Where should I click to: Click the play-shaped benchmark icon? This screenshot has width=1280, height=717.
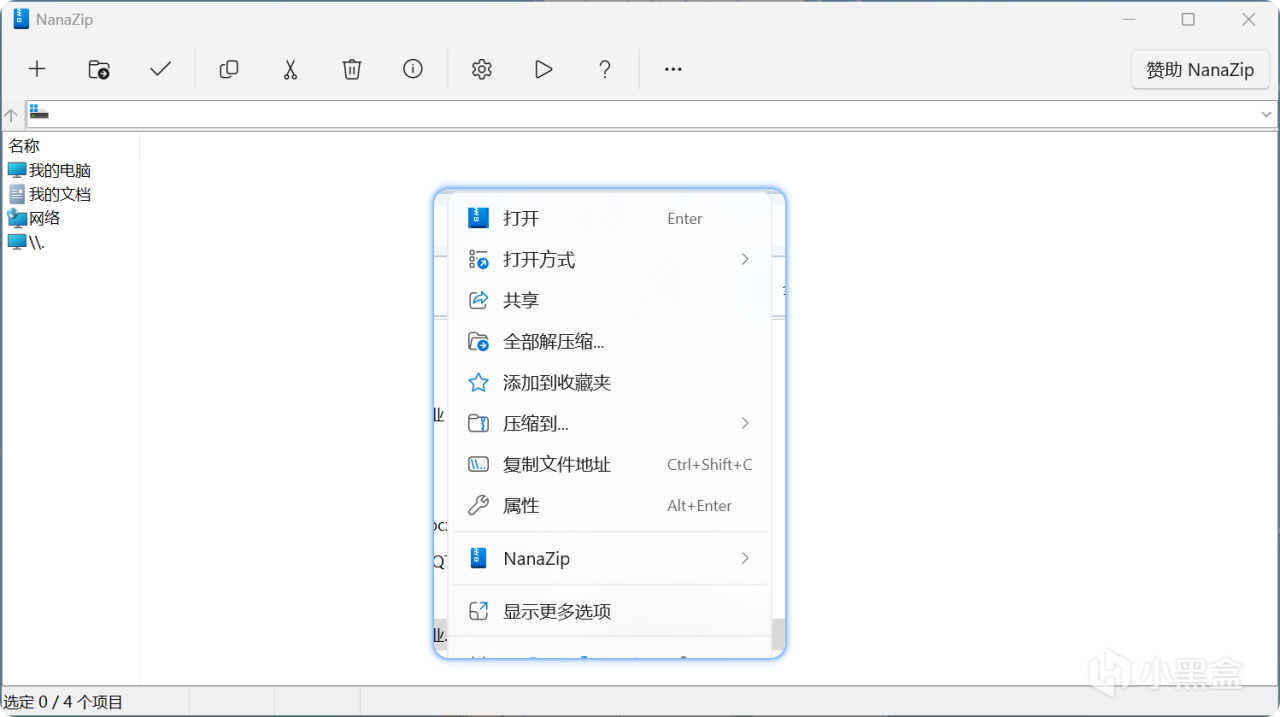543,69
